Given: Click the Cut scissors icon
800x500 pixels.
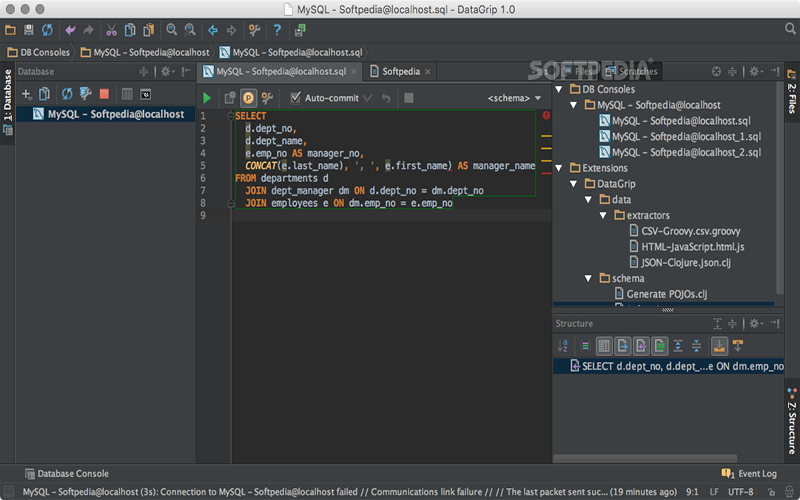Looking at the screenshot, I should click(x=111, y=30).
